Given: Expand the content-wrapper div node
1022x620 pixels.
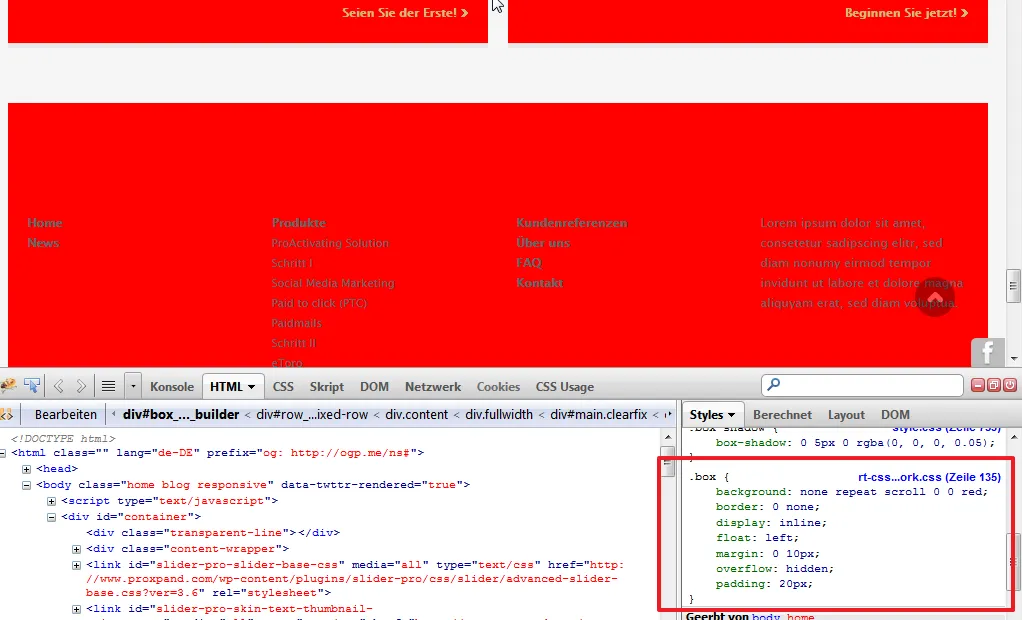Looking at the screenshot, I should 76,549.
